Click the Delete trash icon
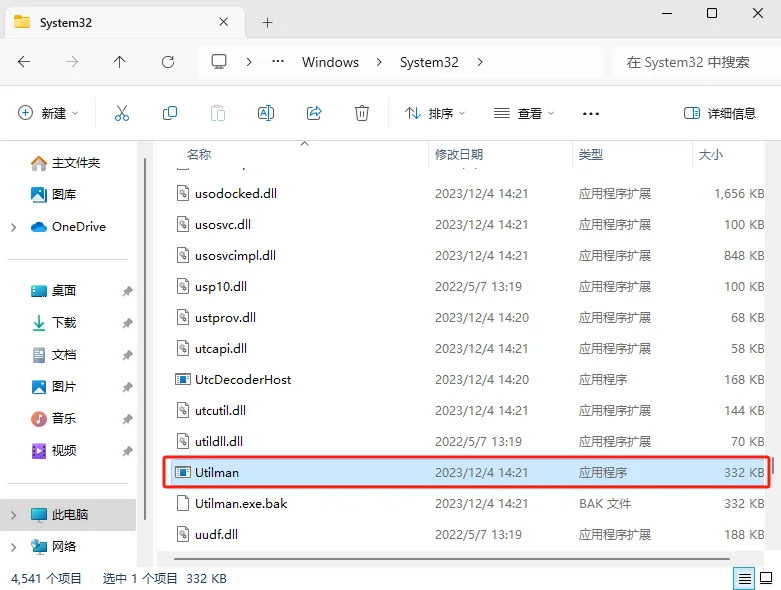This screenshot has height=590, width=781. point(362,113)
